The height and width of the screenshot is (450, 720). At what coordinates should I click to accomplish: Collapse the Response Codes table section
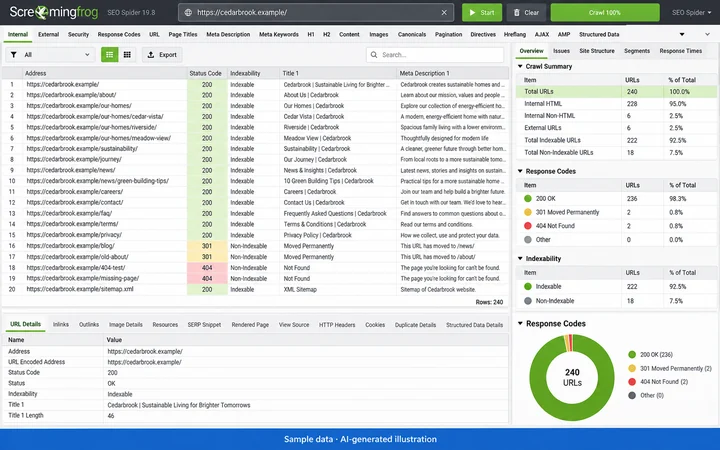point(520,171)
